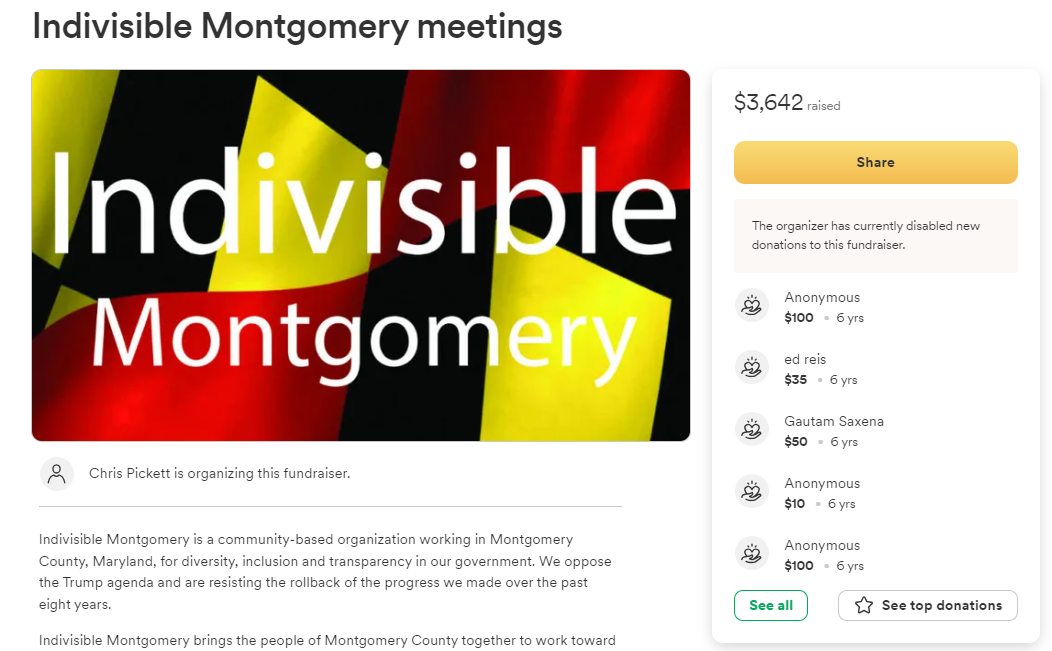Open the Indivisible Montgomery banner image
Screen dimensions: 1052x651
coord(360,255)
